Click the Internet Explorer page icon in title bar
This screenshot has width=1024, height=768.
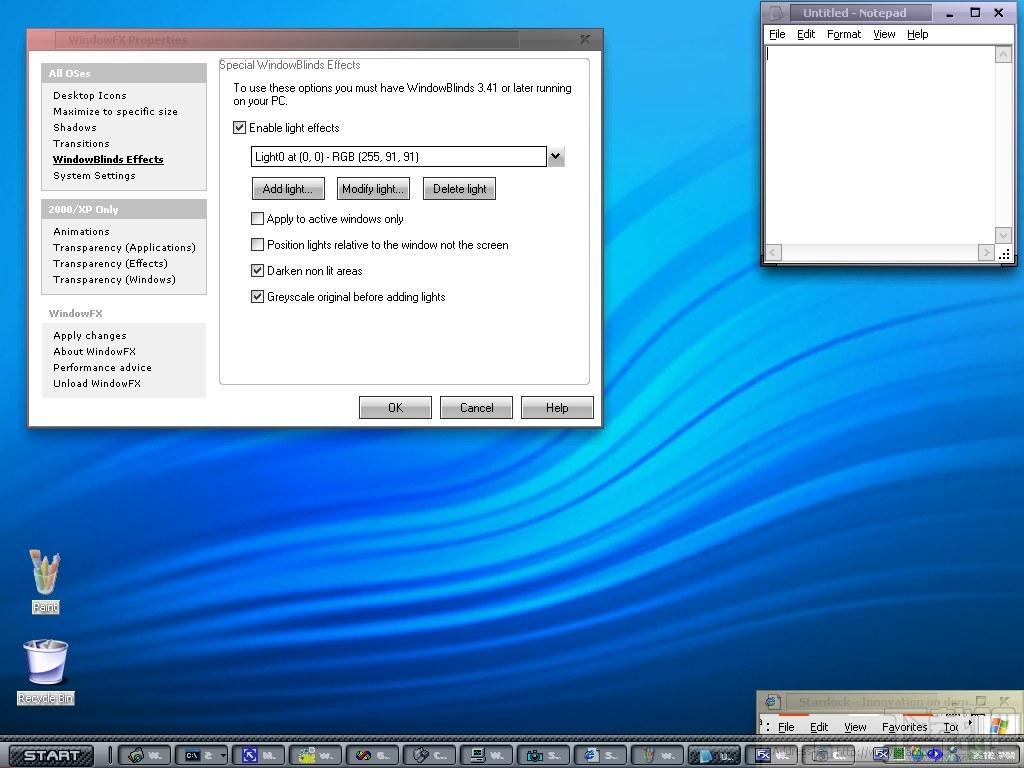772,701
